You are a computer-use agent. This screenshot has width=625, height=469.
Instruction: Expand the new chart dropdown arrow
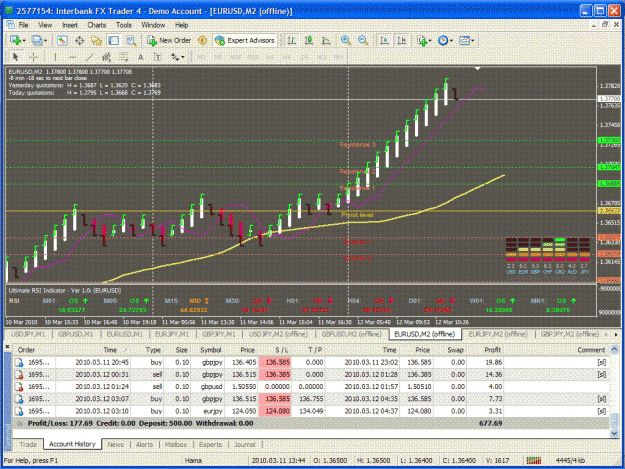(x=24, y=41)
